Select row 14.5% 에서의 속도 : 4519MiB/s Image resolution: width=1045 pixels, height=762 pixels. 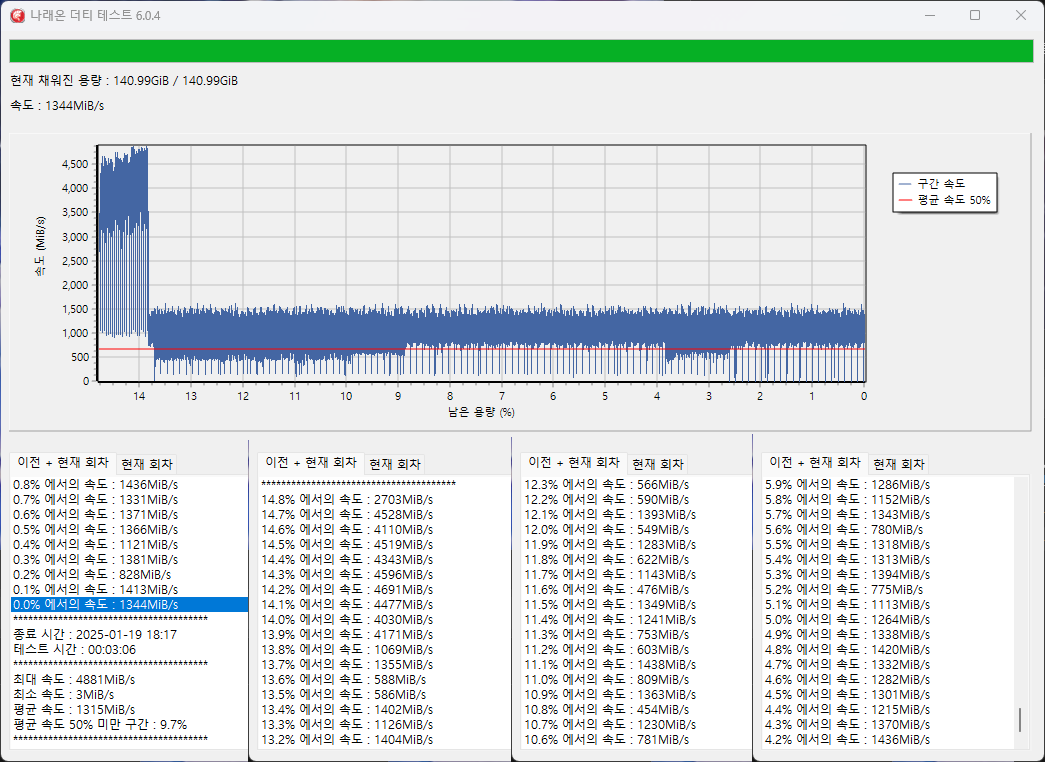[347, 545]
